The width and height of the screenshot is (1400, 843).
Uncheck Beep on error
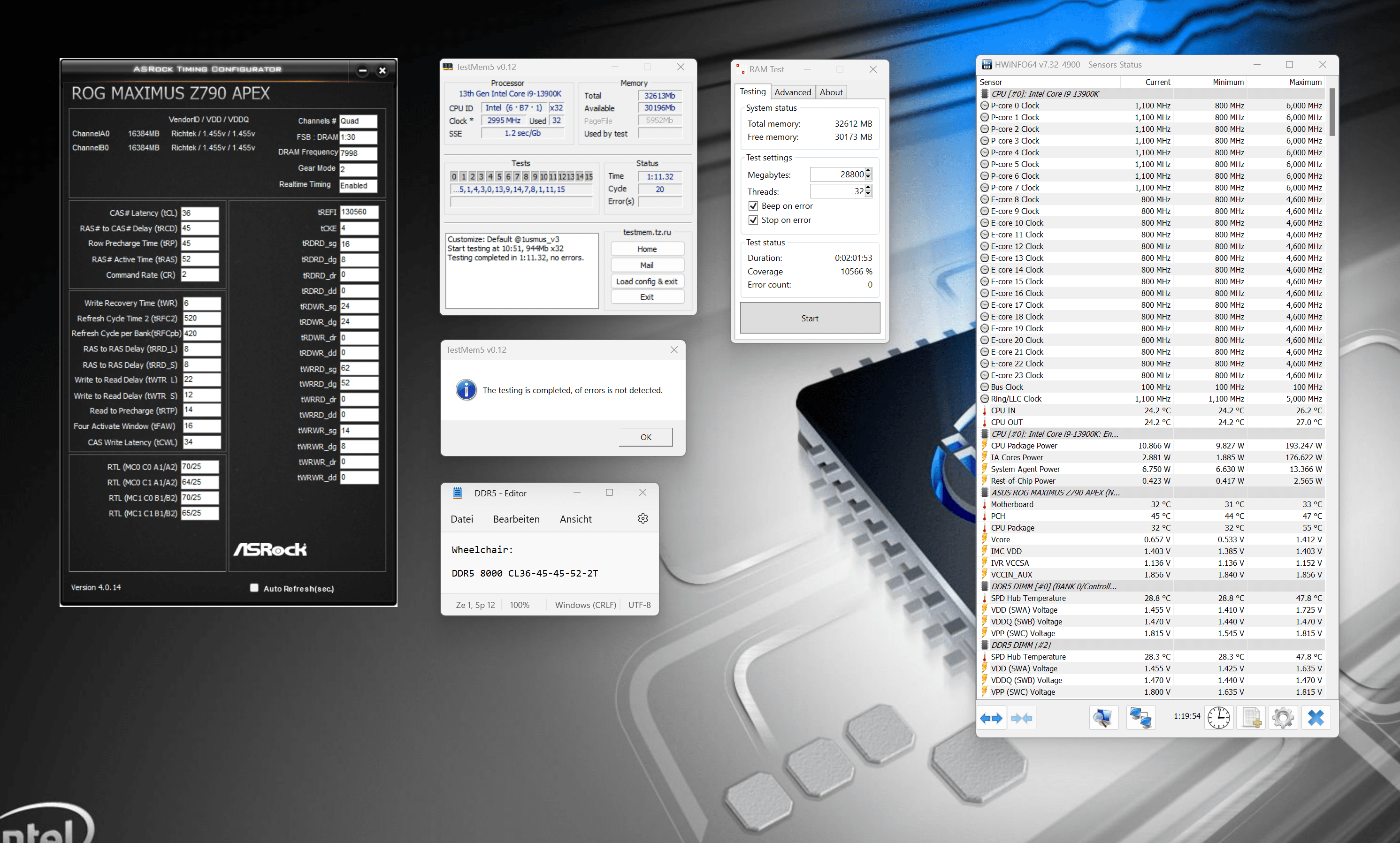[753, 206]
